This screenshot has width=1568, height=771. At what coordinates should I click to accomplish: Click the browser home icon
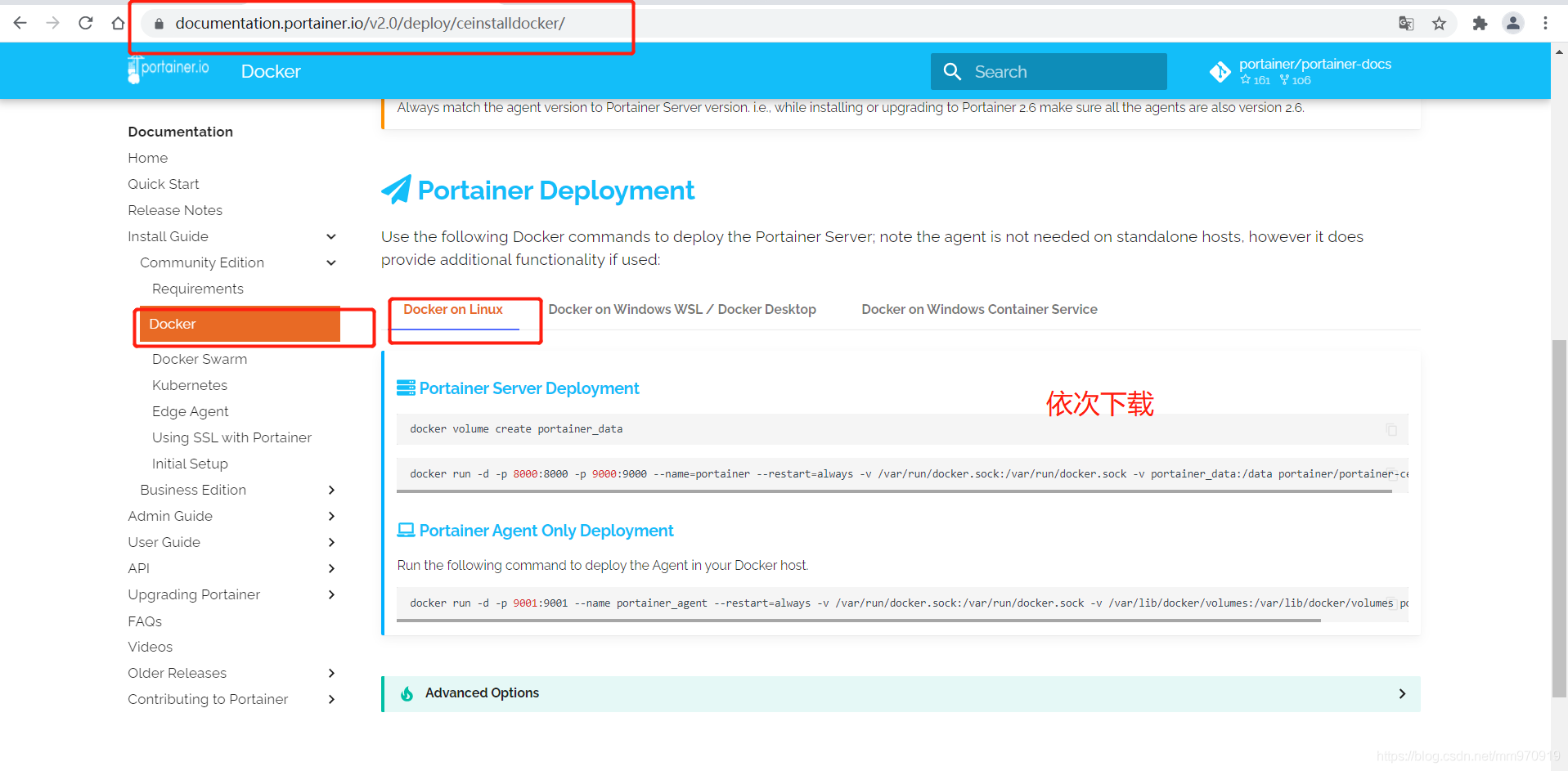[x=118, y=23]
